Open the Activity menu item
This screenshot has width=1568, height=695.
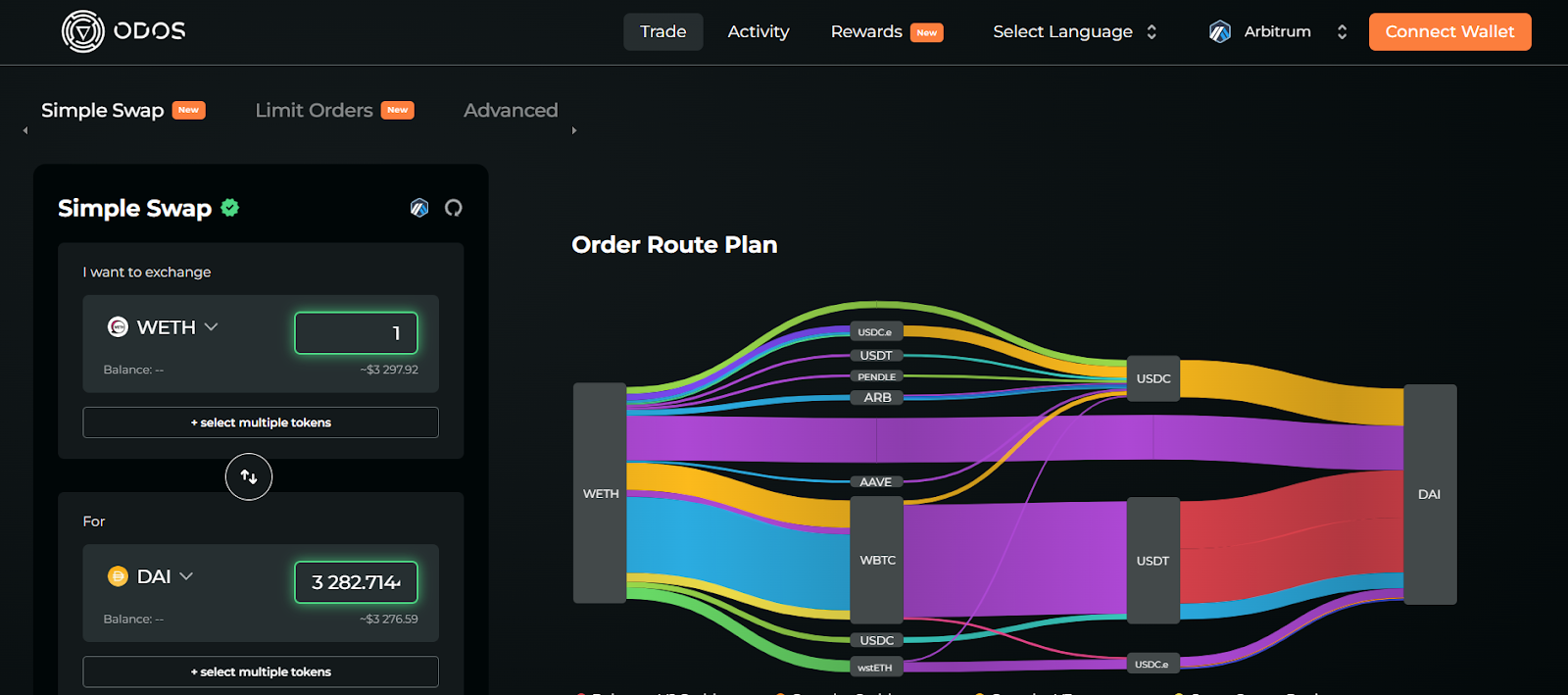(x=758, y=32)
